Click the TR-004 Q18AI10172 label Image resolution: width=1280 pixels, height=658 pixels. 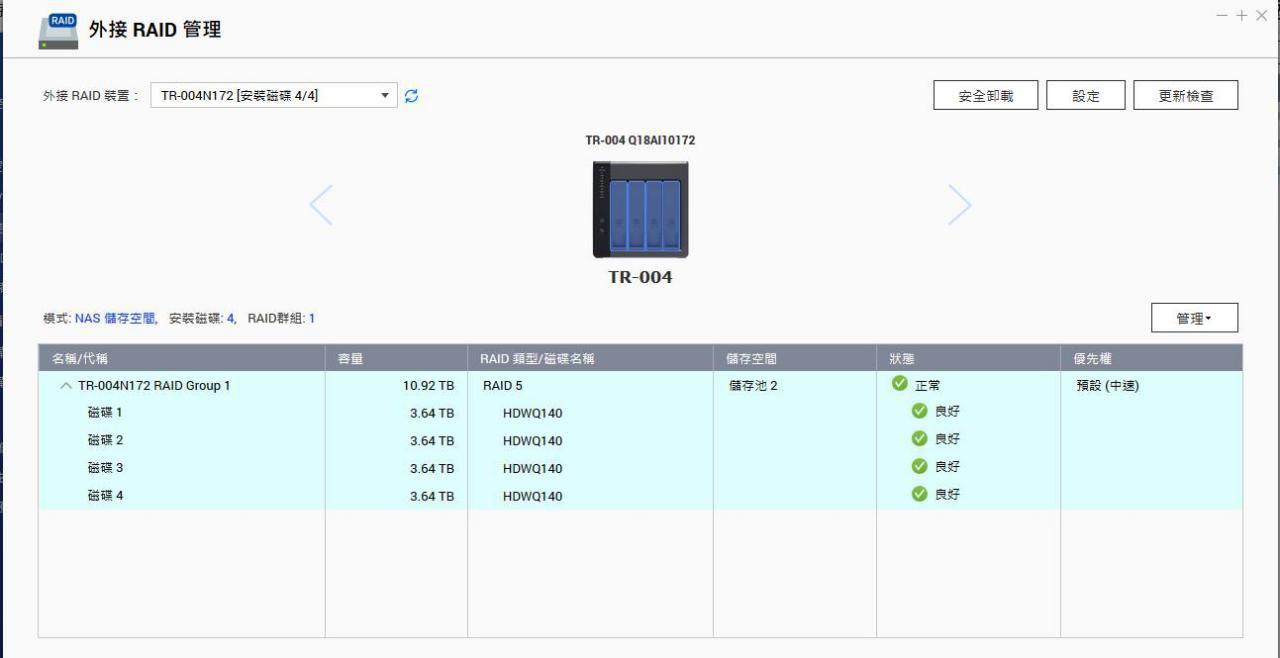[x=640, y=140]
